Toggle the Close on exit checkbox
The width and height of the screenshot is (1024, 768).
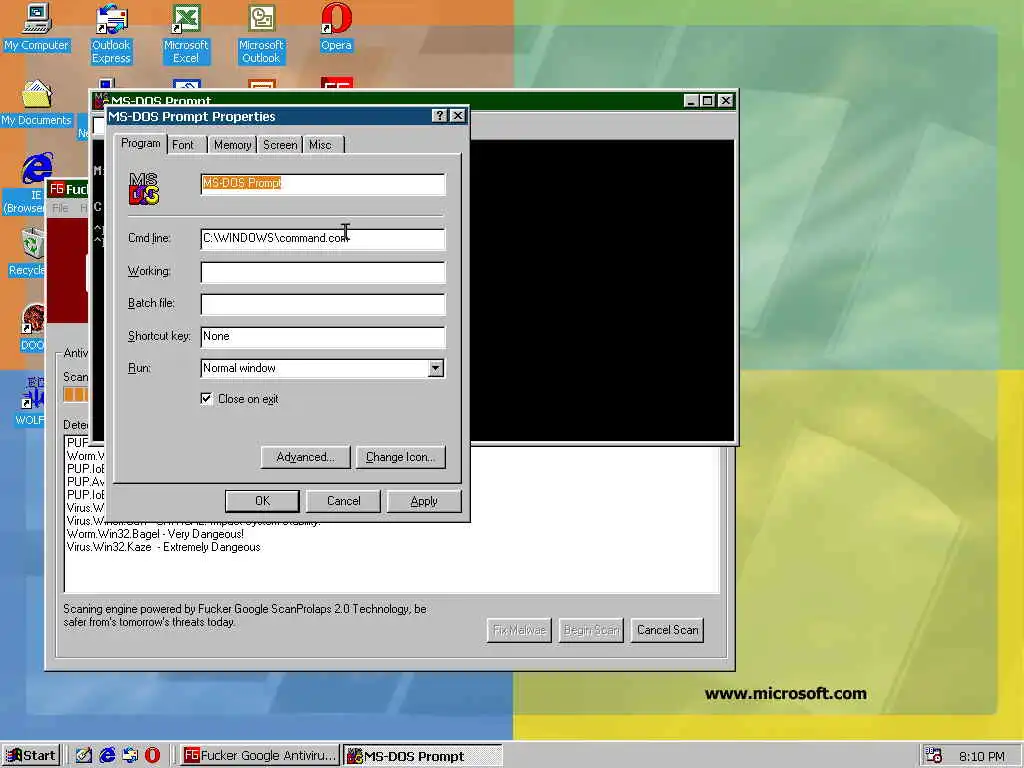pos(206,398)
